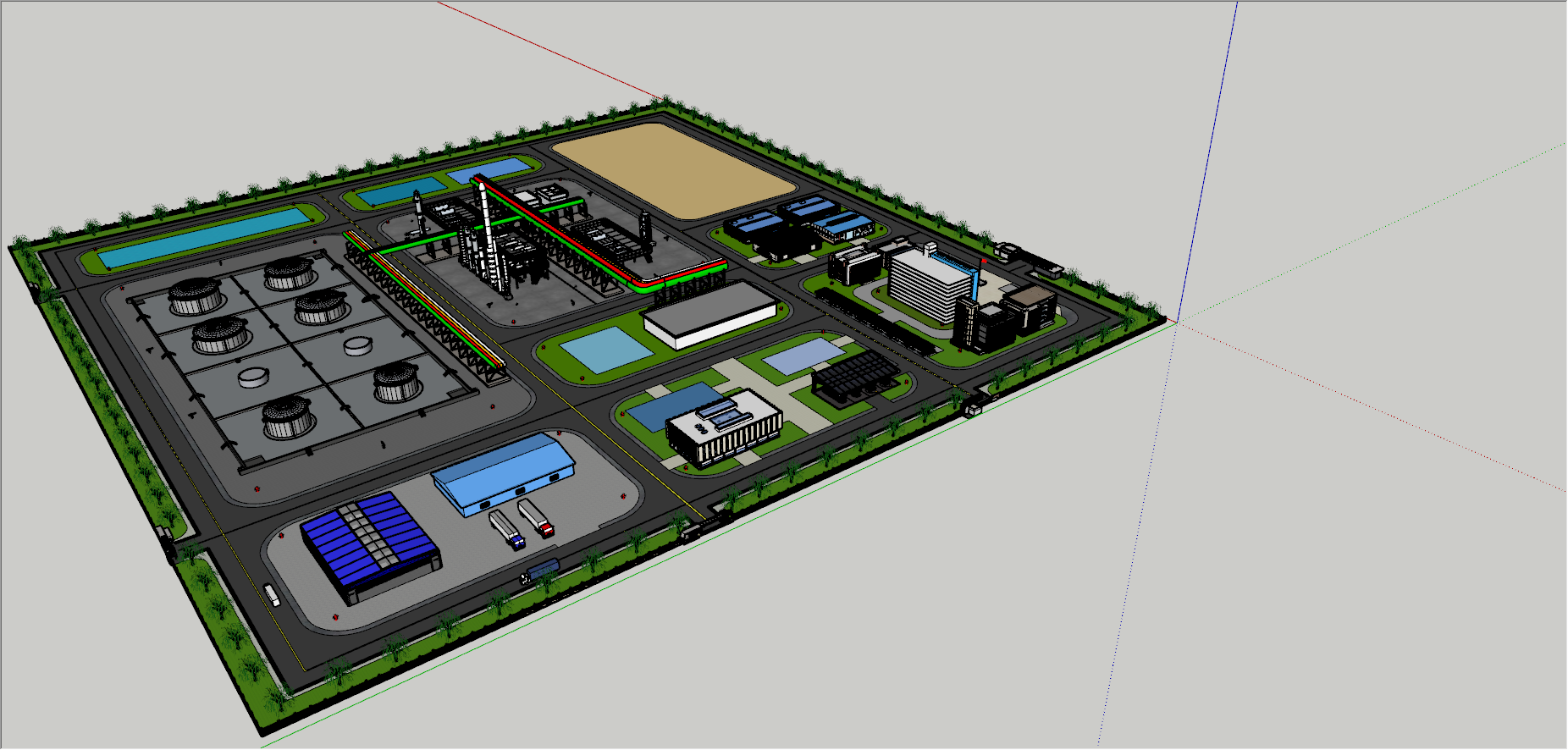Select the warehouse with dark blue solar-panel roof

pos(371,547)
